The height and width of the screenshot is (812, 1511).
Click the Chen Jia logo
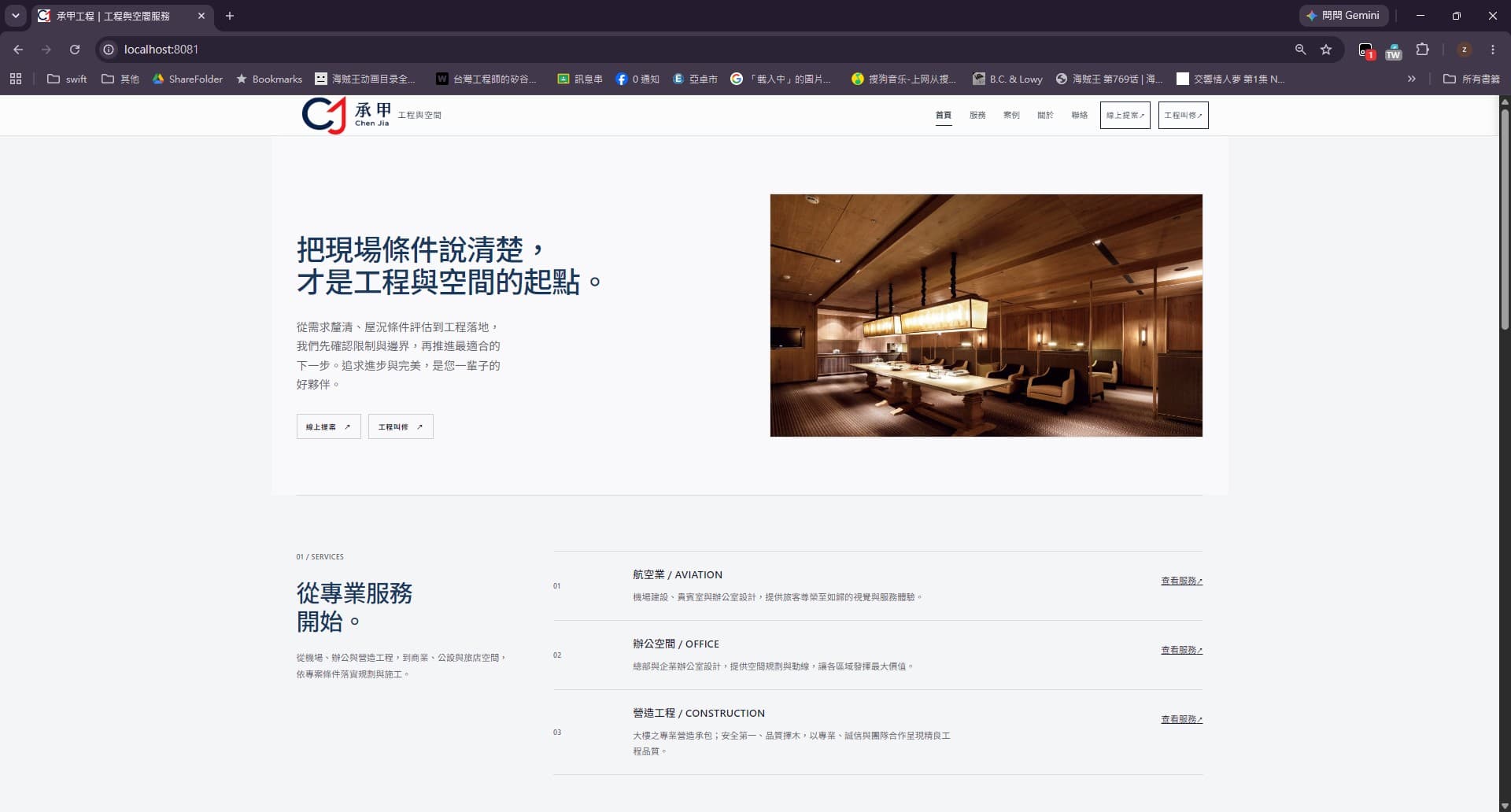346,115
